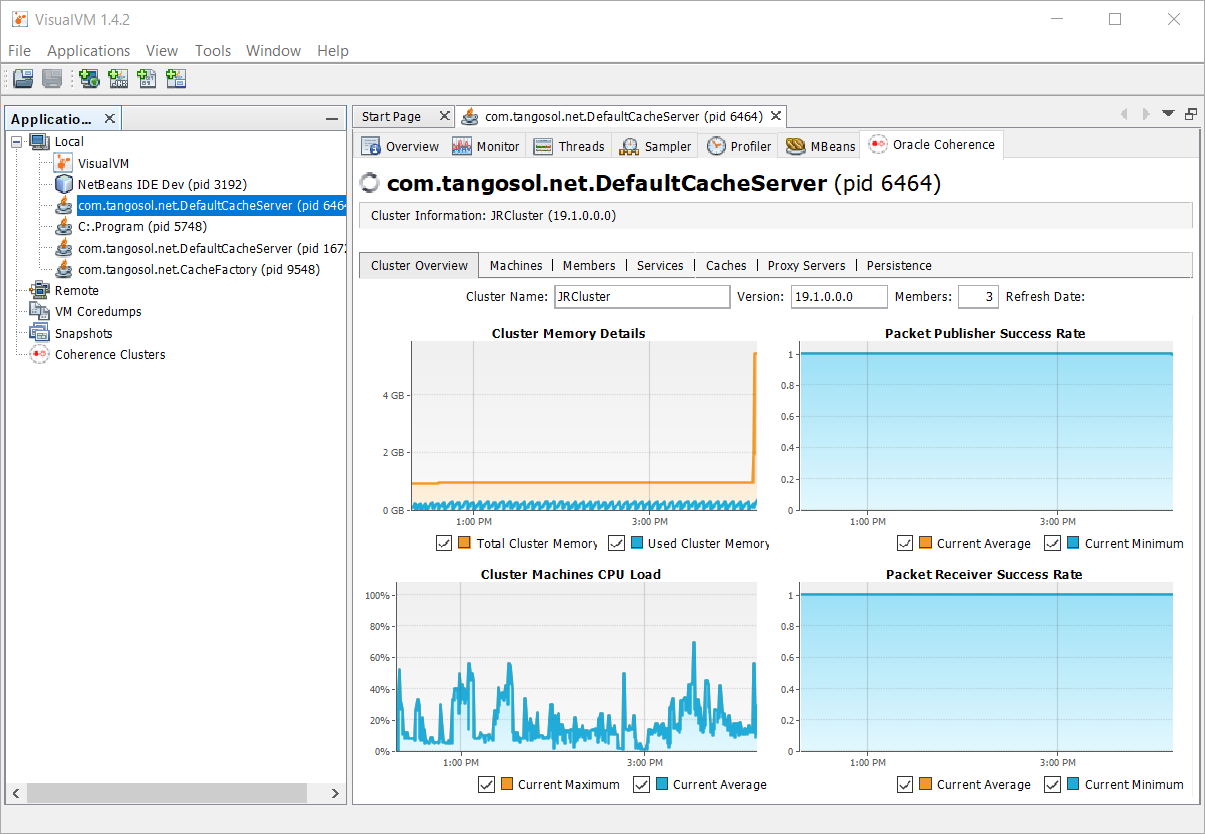Switch to the Caches tab
1205x834 pixels.
pos(726,265)
